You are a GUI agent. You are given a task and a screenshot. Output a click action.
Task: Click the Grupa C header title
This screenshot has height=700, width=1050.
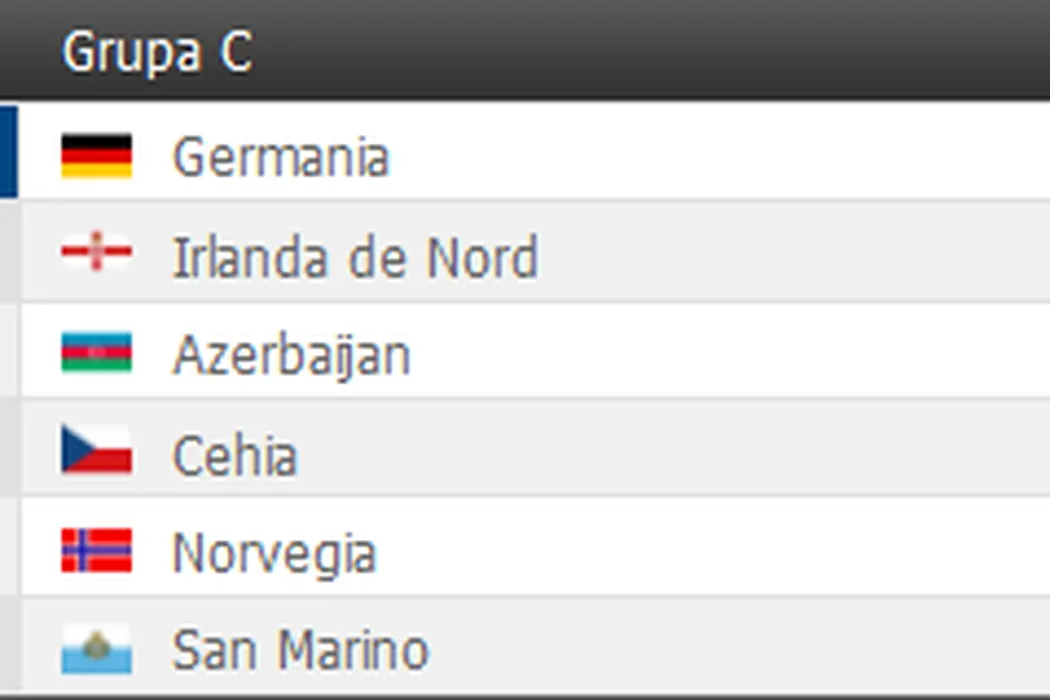pos(157,51)
